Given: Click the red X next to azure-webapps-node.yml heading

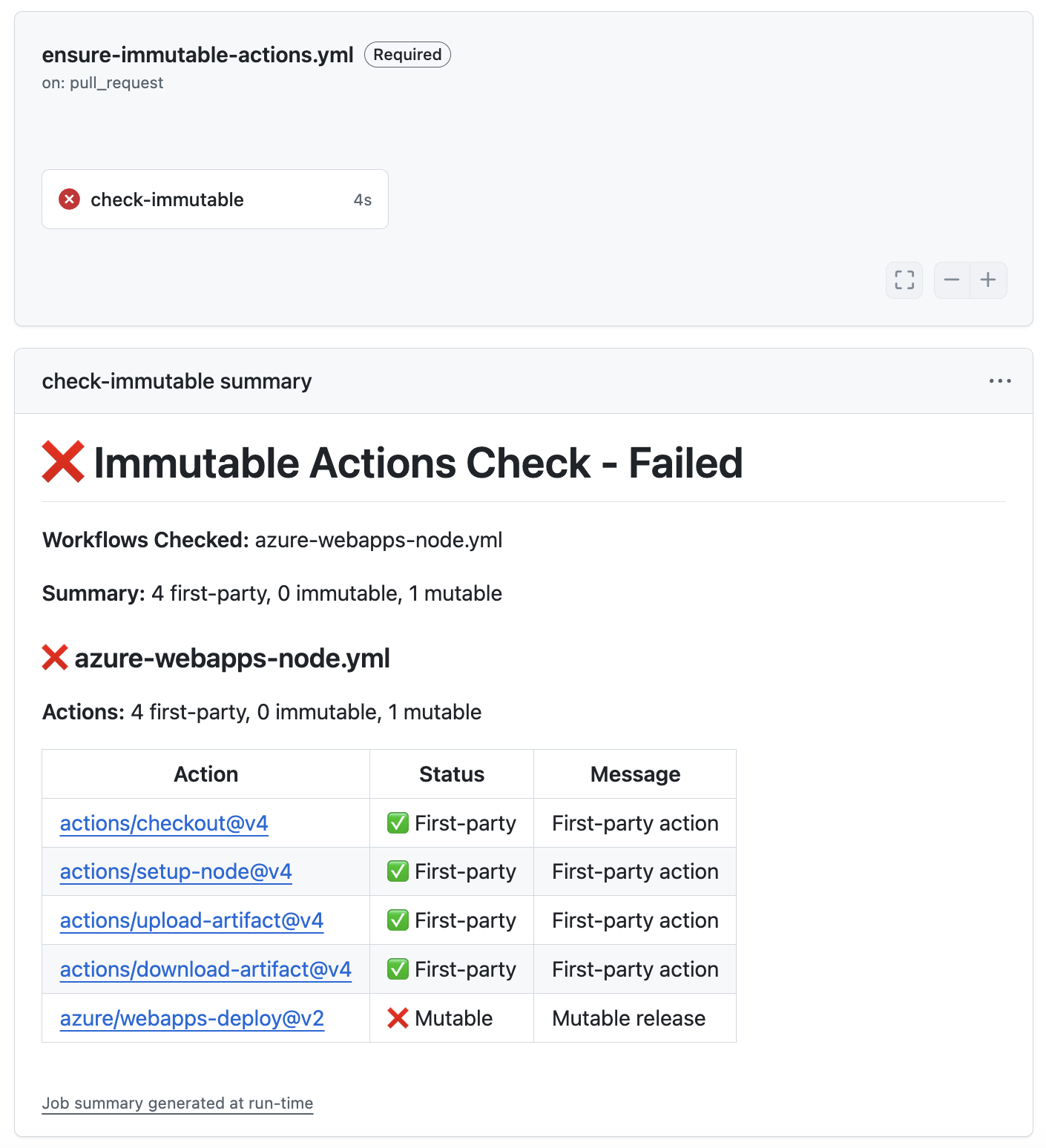Looking at the screenshot, I should 55,658.
